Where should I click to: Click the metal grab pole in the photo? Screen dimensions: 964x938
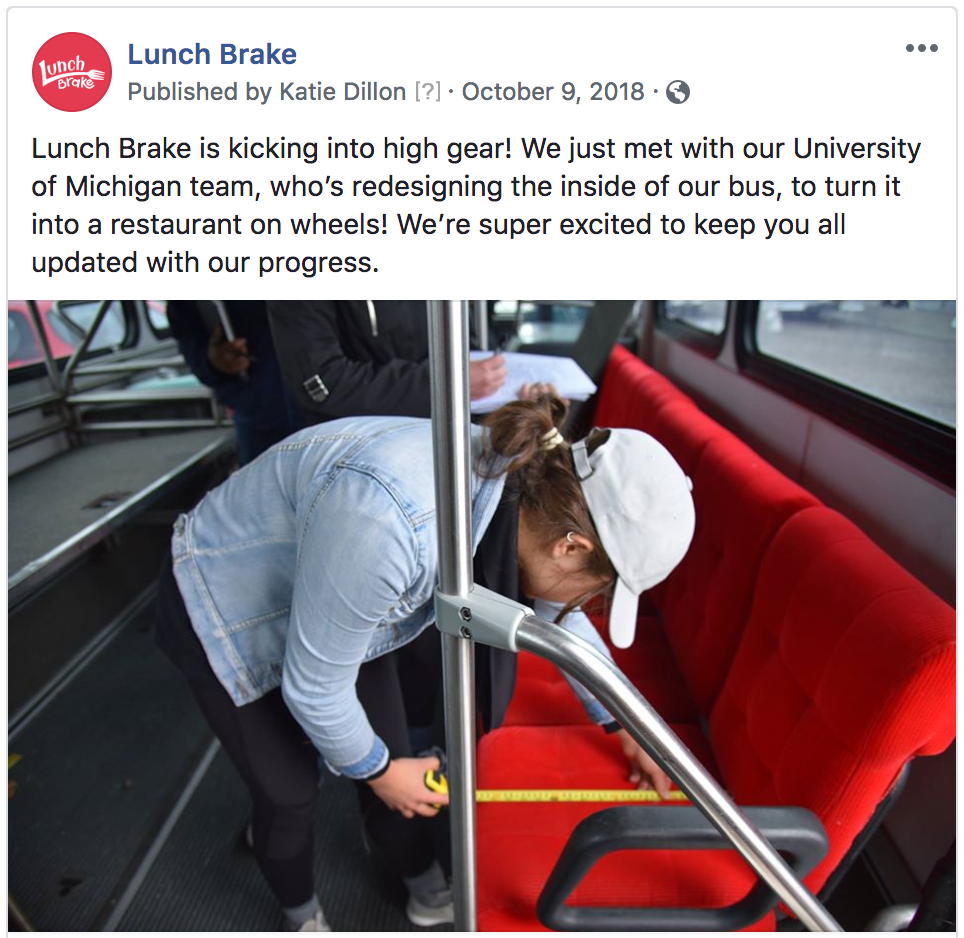click(456, 615)
